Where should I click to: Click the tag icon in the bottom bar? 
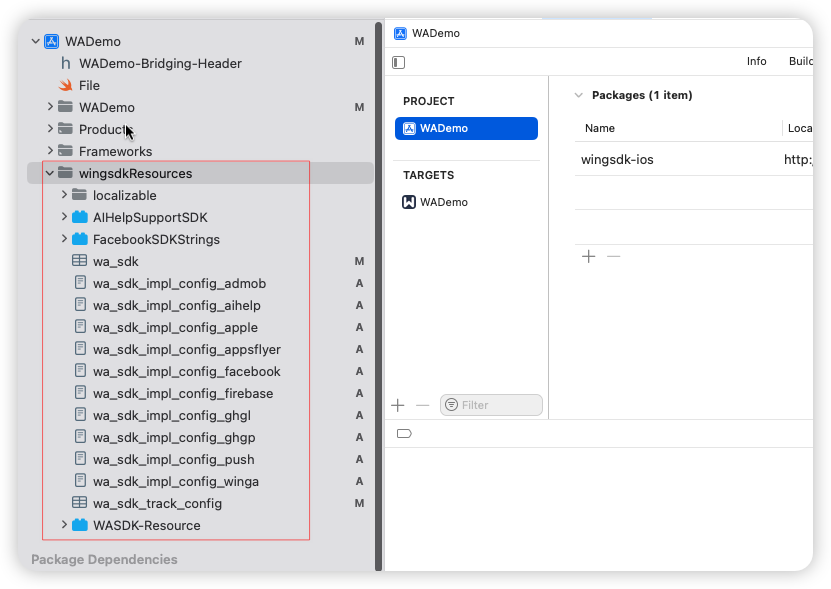(404, 434)
